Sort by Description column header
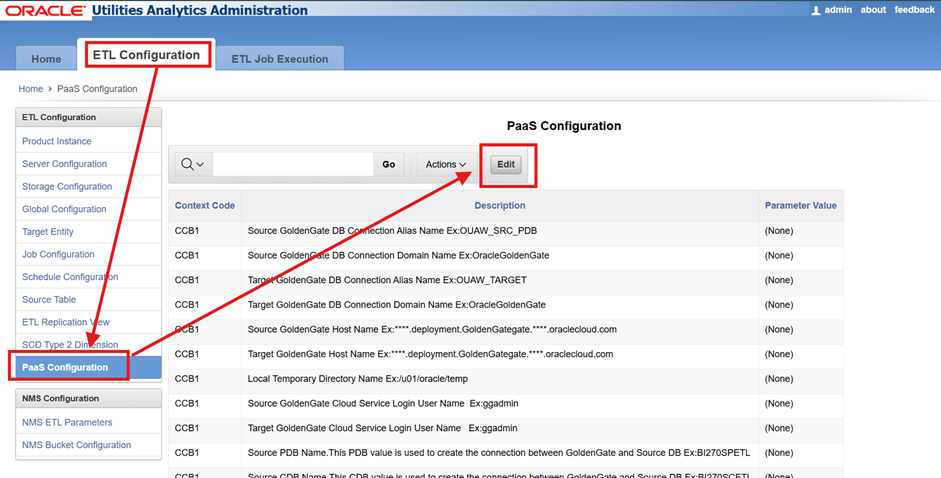Image resolution: width=941 pixels, height=478 pixels. pyautogui.click(x=499, y=205)
